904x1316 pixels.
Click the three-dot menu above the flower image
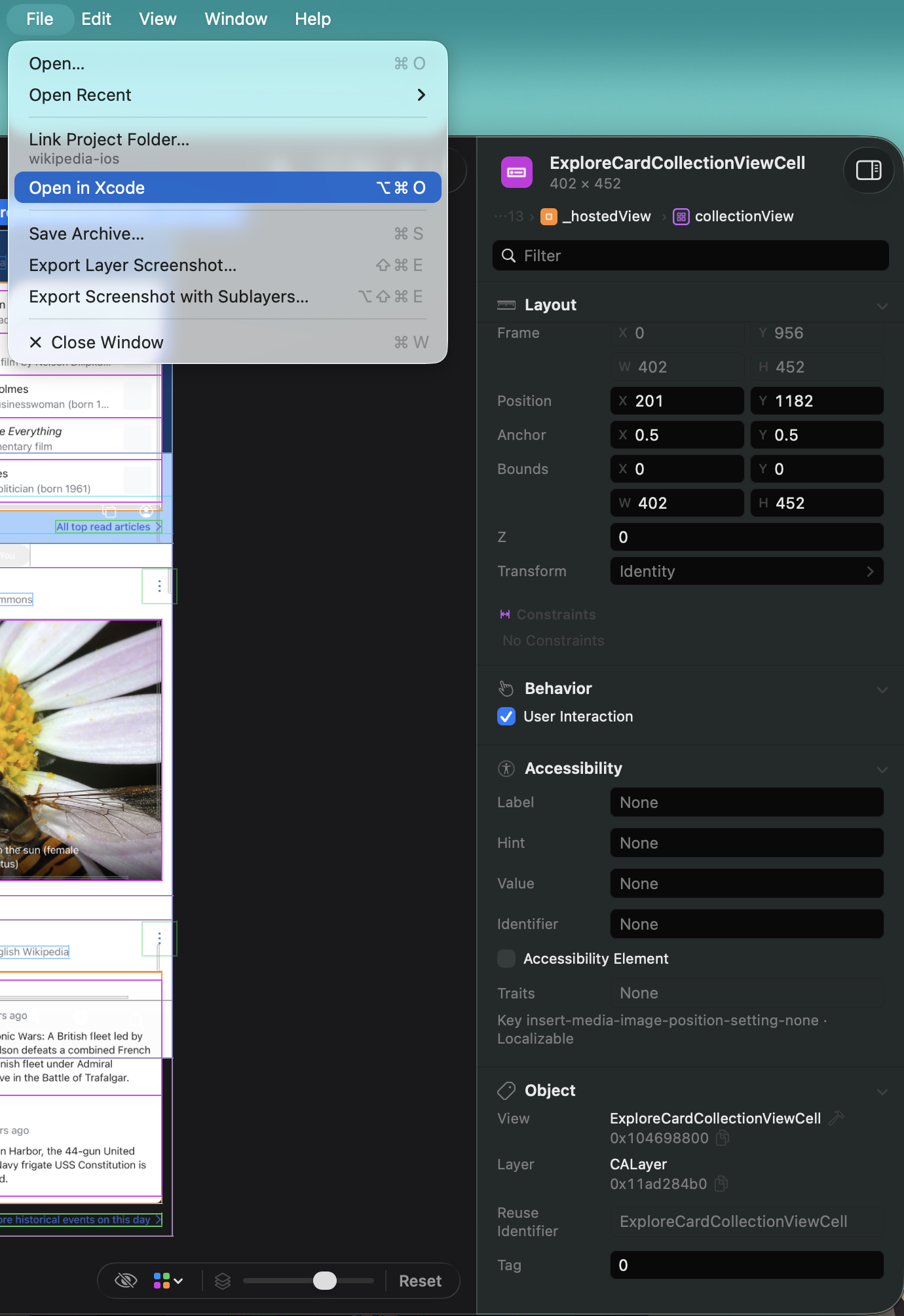click(159, 586)
